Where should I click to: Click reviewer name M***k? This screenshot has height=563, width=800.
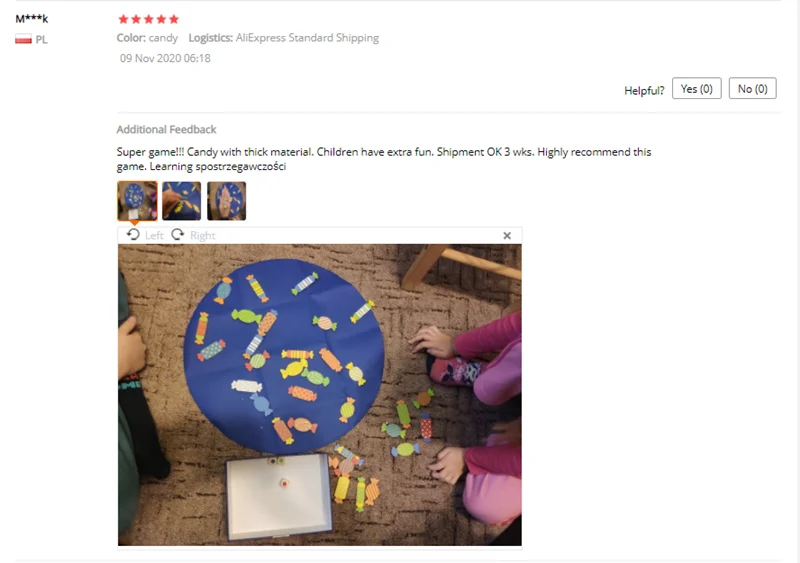(x=32, y=19)
